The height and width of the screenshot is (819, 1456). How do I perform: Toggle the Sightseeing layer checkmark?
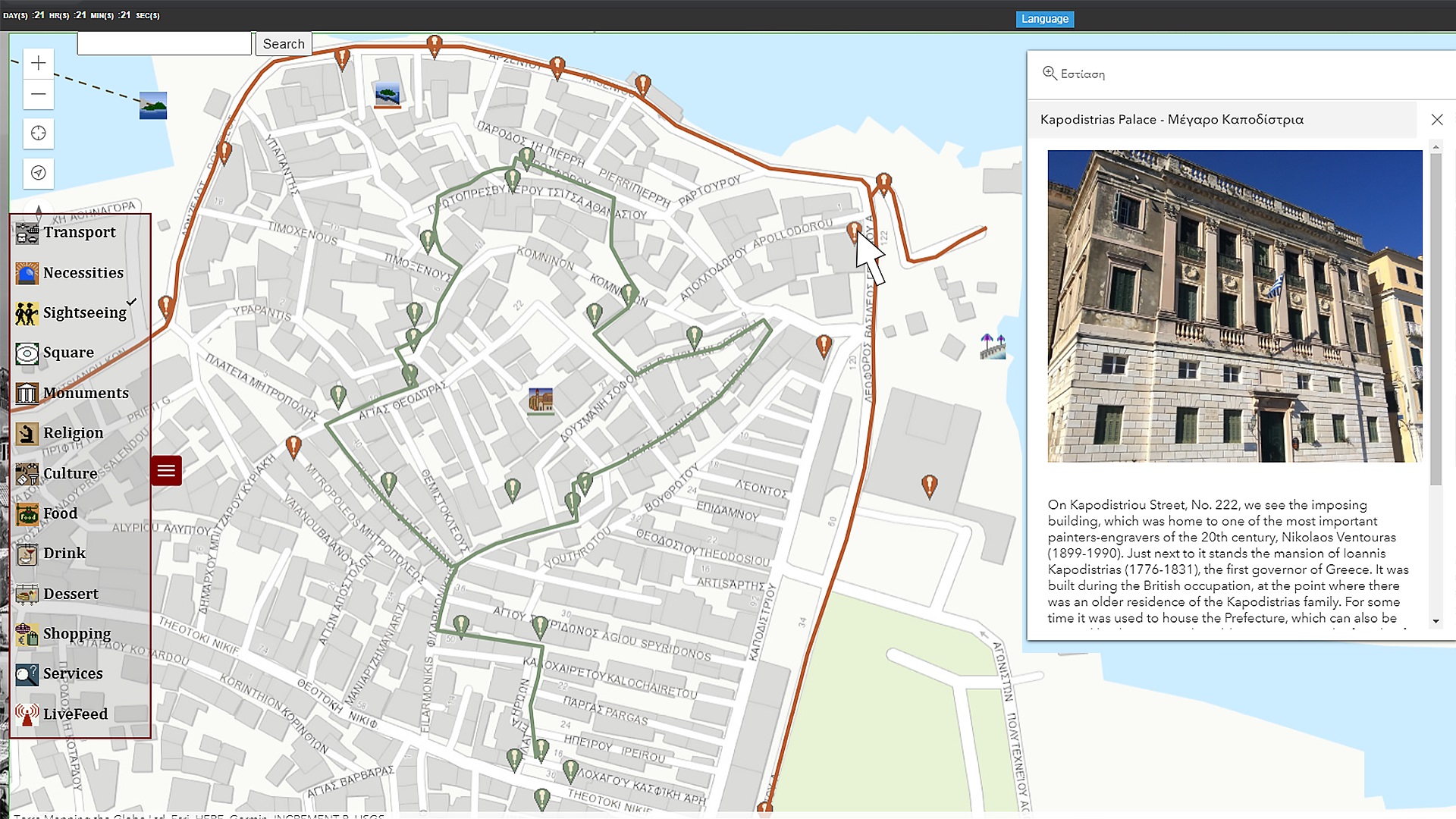(132, 302)
